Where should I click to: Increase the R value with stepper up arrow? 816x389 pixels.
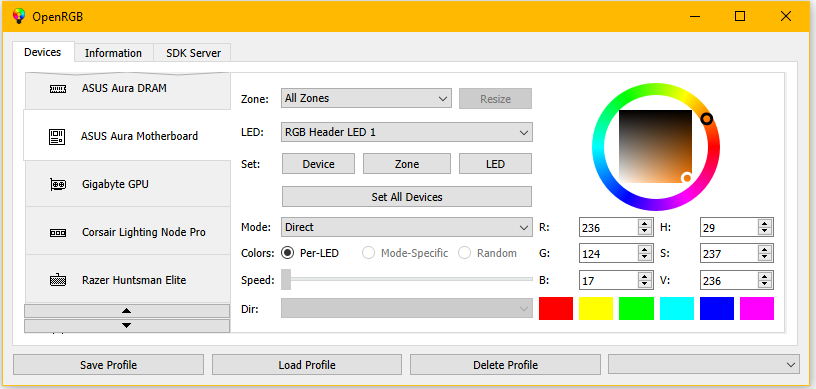(x=645, y=223)
